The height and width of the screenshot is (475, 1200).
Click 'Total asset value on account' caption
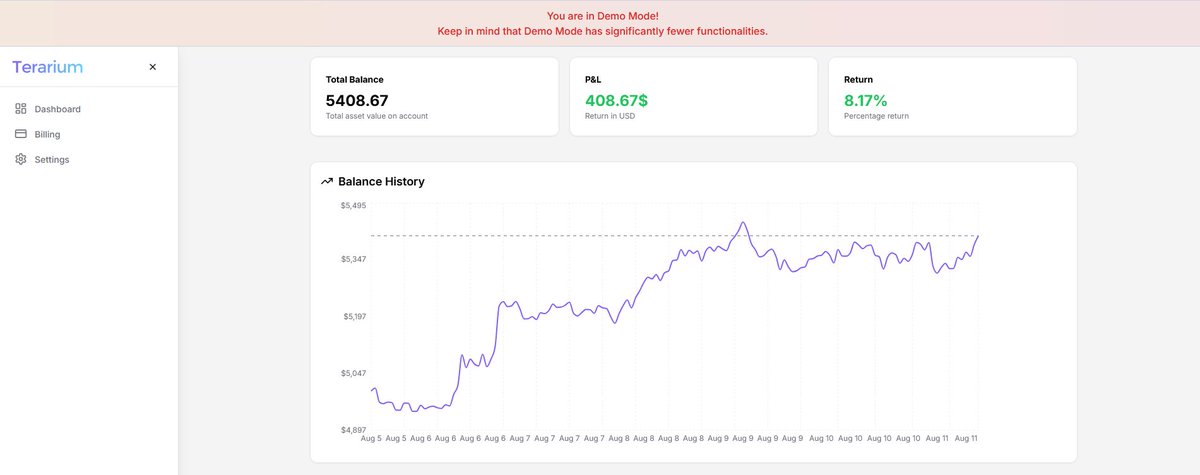point(377,116)
